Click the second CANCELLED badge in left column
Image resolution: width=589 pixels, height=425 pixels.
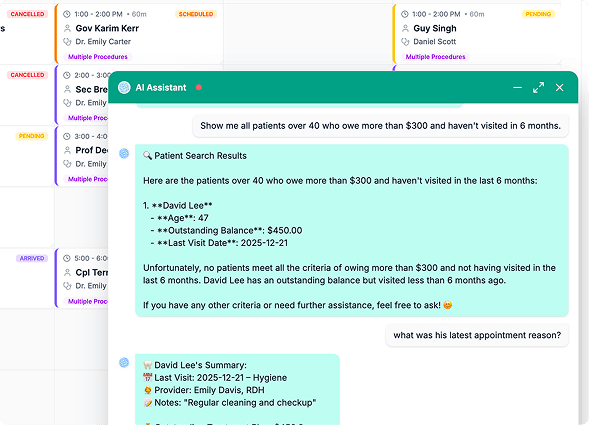pyautogui.click(x=27, y=75)
